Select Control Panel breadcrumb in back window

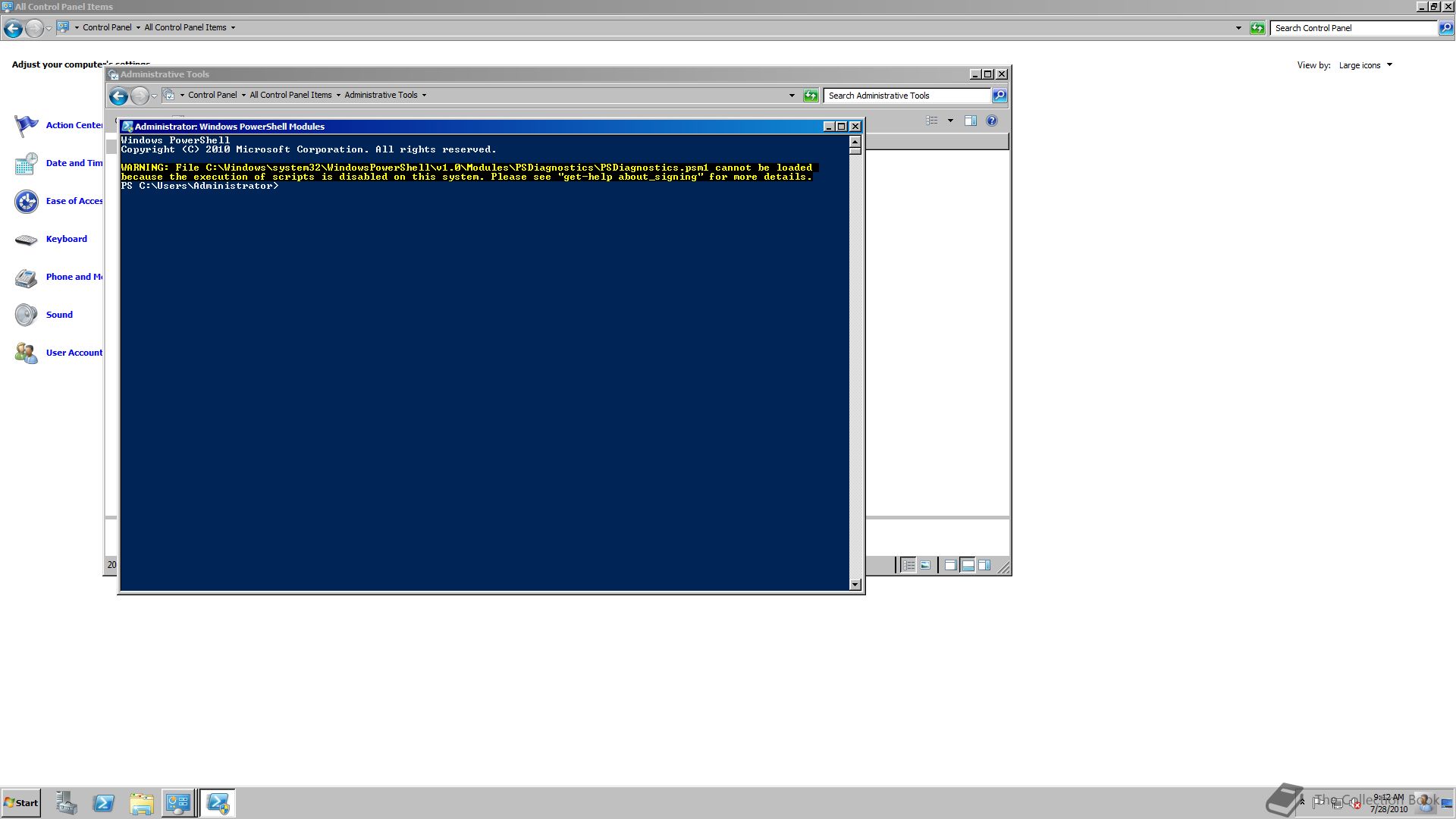click(107, 28)
